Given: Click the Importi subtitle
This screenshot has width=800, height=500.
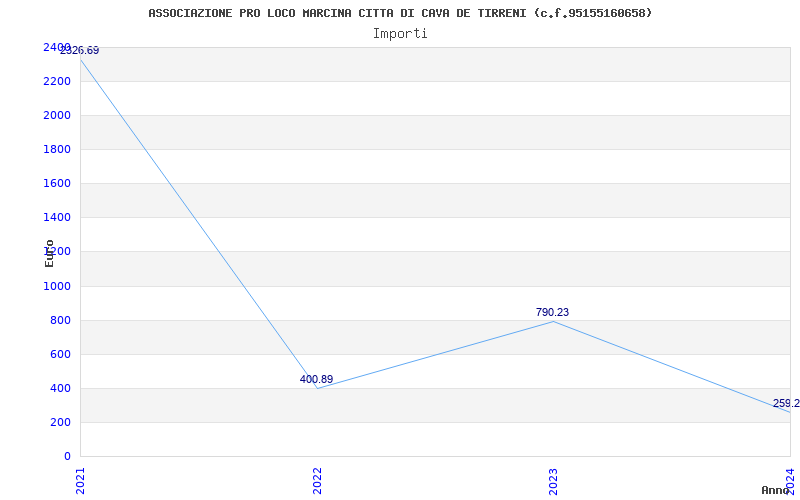Looking at the screenshot, I should [x=400, y=34].
